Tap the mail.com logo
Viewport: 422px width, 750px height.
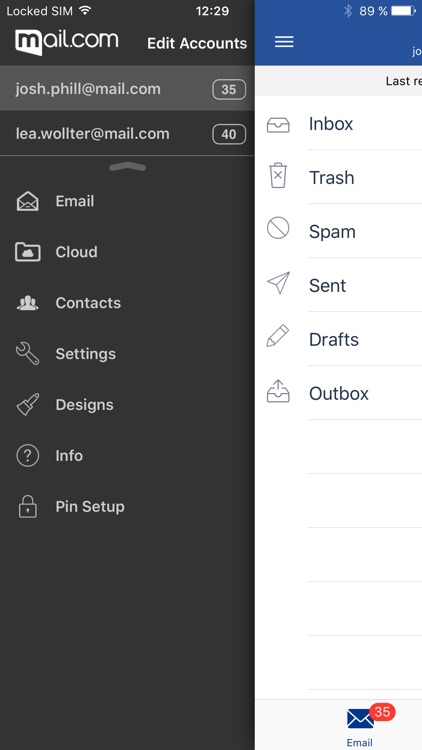67,42
